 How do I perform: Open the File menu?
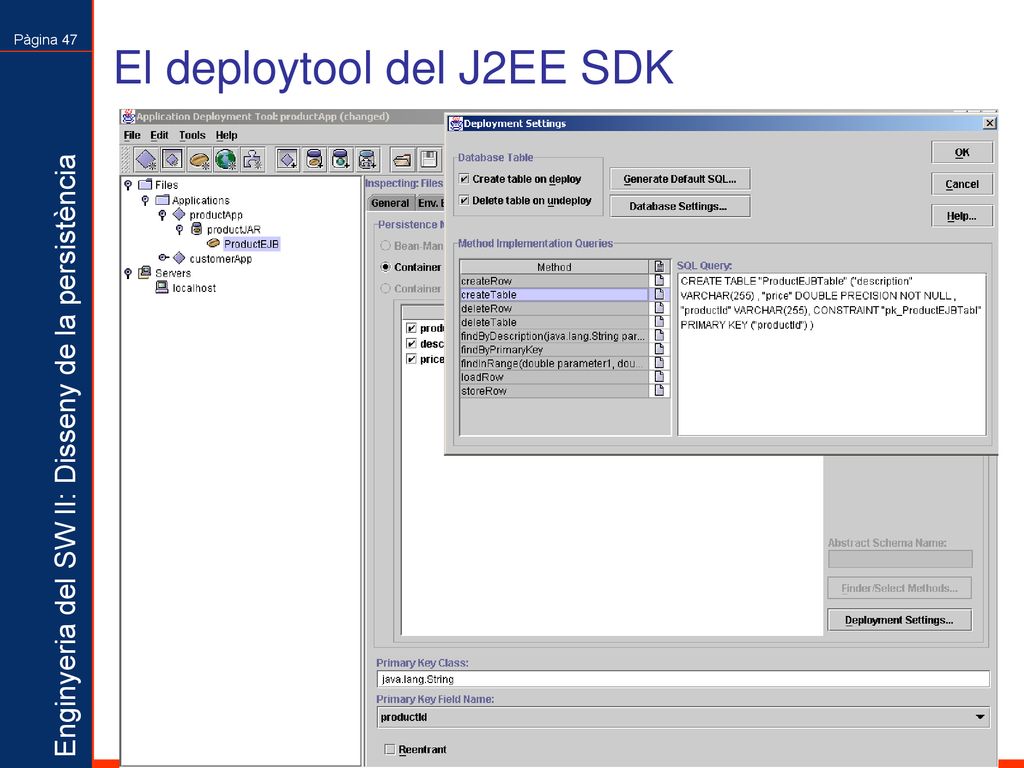[132, 135]
